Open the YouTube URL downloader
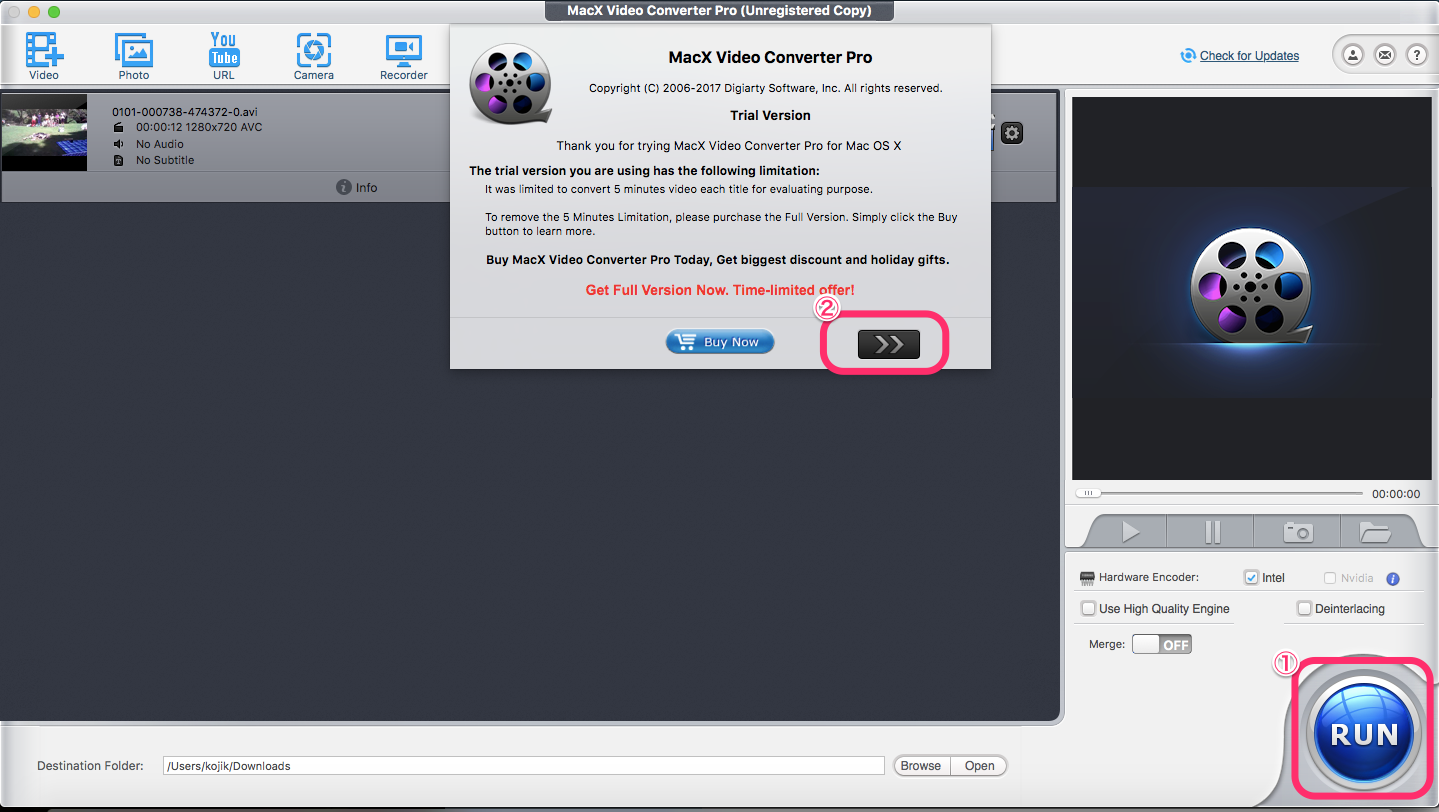The height and width of the screenshot is (812, 1439). [224, 55]
